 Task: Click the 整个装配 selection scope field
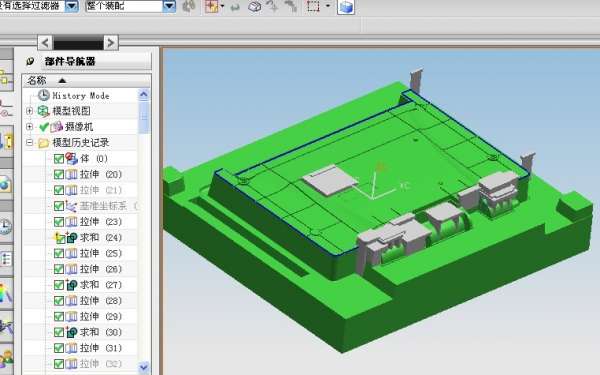[124, 6]
